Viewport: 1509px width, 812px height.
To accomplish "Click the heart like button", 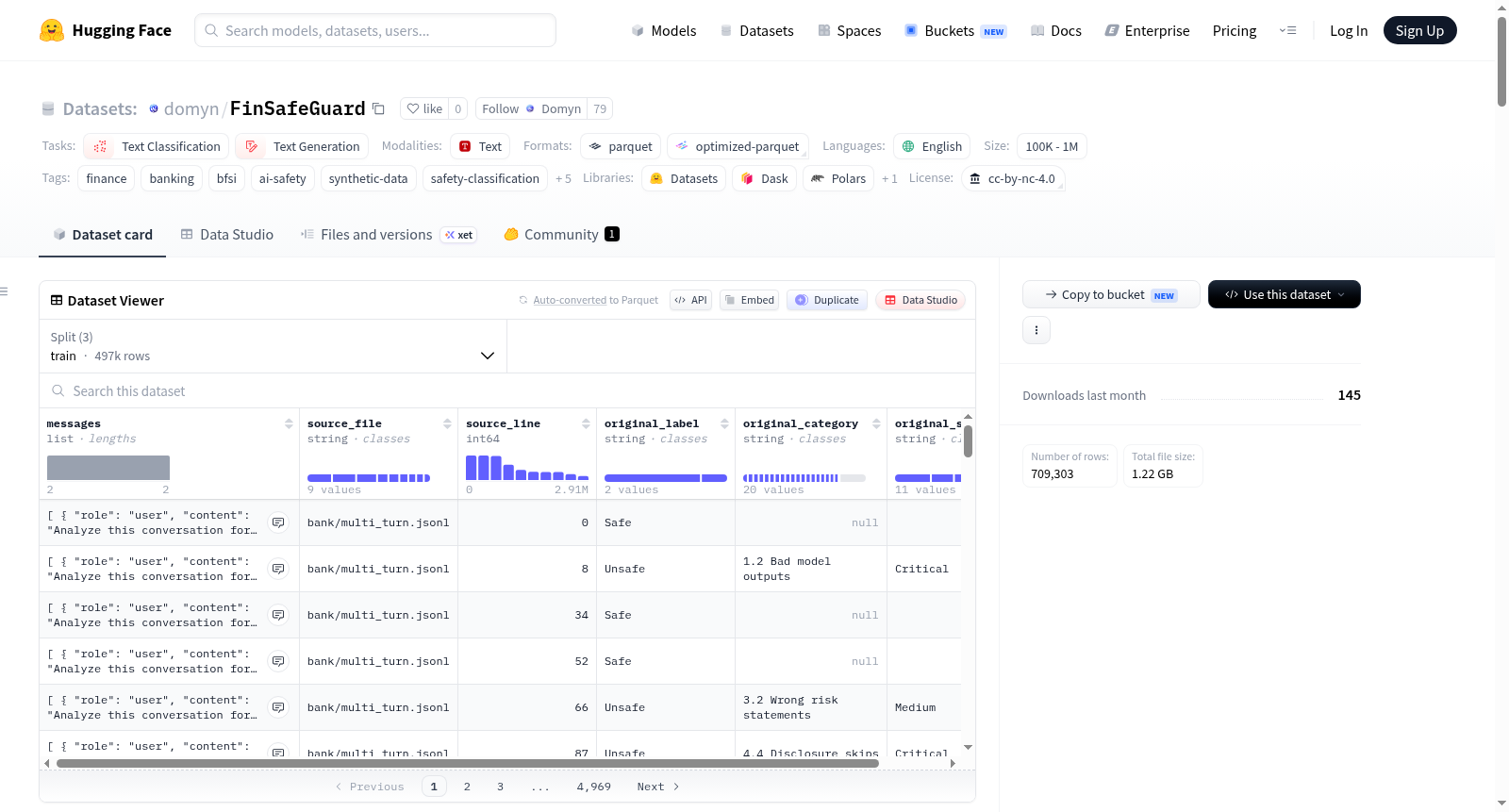I will (424, 108).
